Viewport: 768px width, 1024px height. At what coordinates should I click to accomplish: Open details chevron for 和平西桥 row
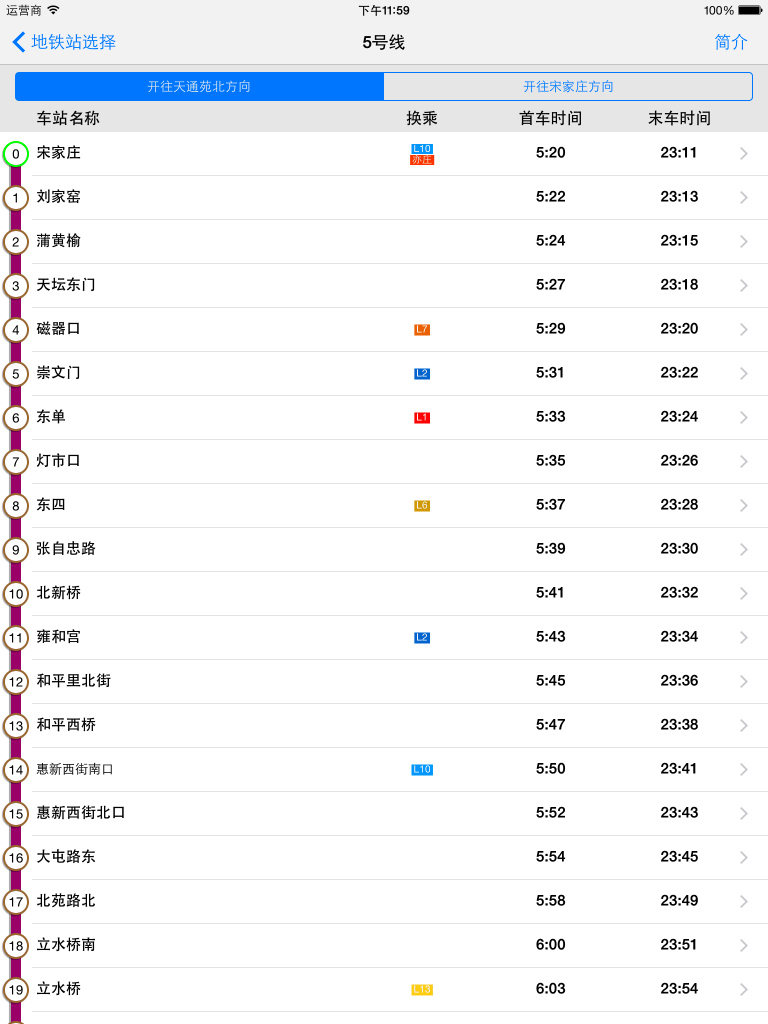(743, 726)
